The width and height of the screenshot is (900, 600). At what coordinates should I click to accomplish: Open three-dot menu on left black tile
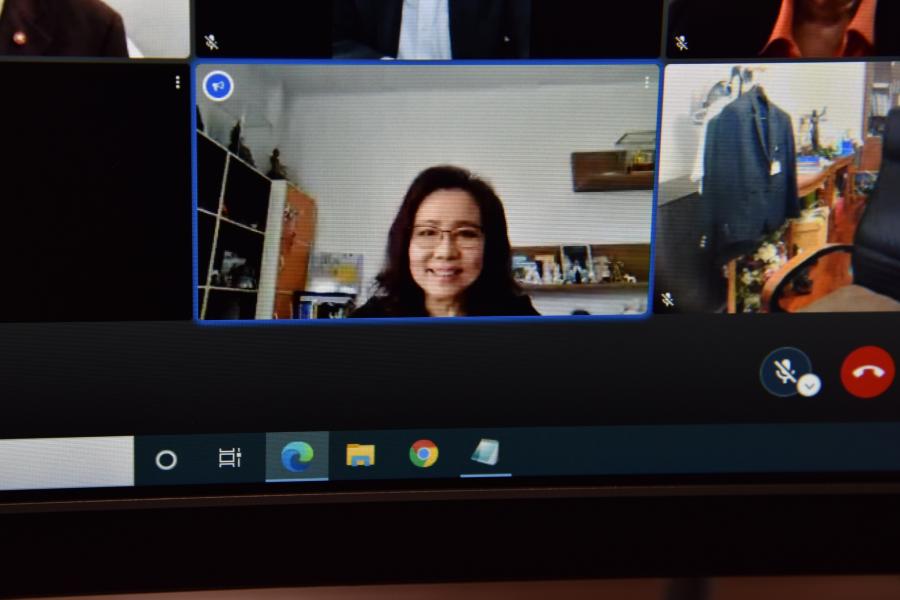pos(178,82)
